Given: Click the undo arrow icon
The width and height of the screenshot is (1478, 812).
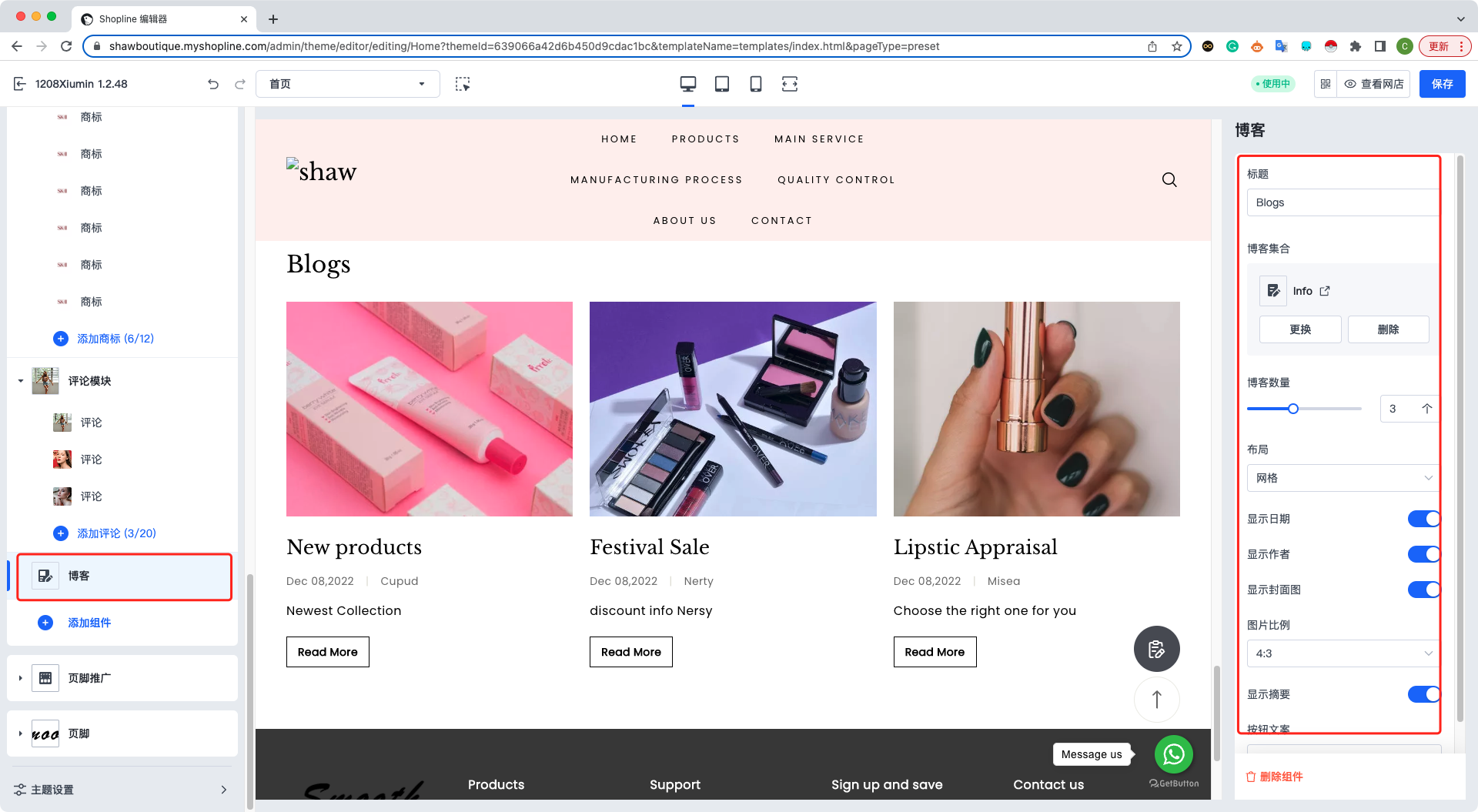Looking at the screenshot, I should (x=213, y=84).
